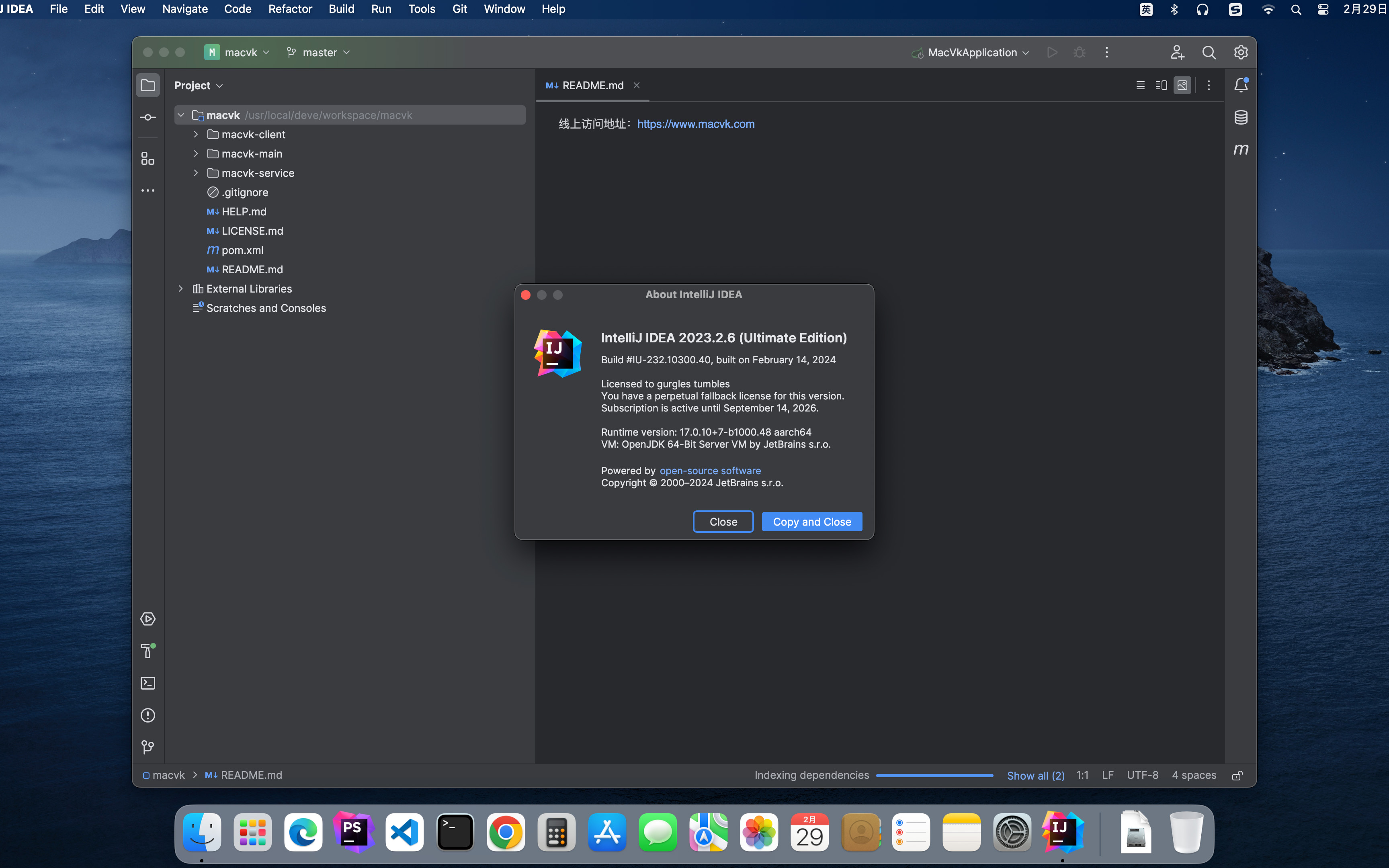Screen dimensions: 1389x868
Task: Open the Structure tool window icon
Action: click(x=148, y=158)
